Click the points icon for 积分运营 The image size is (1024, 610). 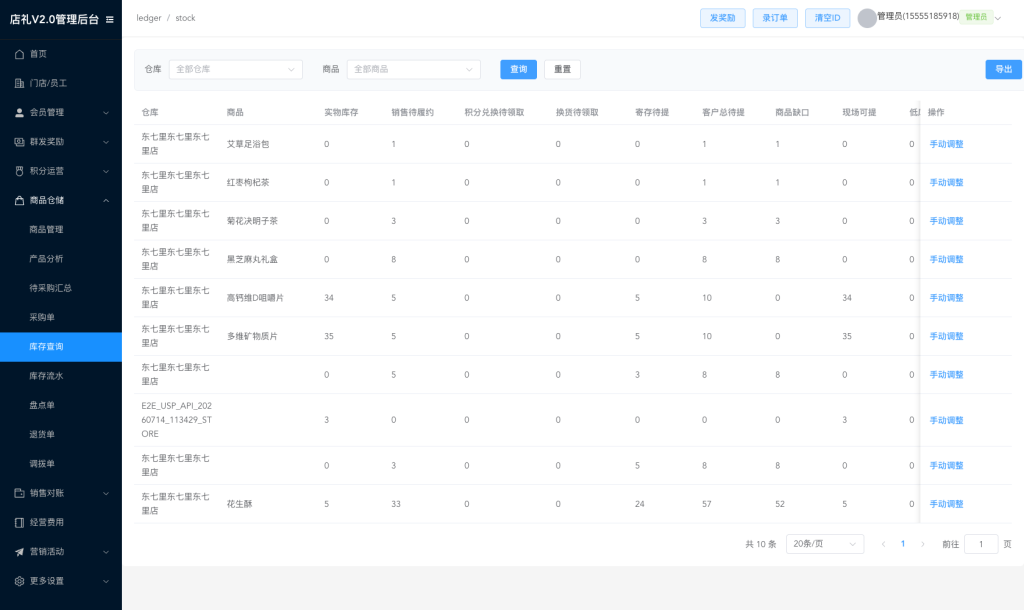coord(20,171)
